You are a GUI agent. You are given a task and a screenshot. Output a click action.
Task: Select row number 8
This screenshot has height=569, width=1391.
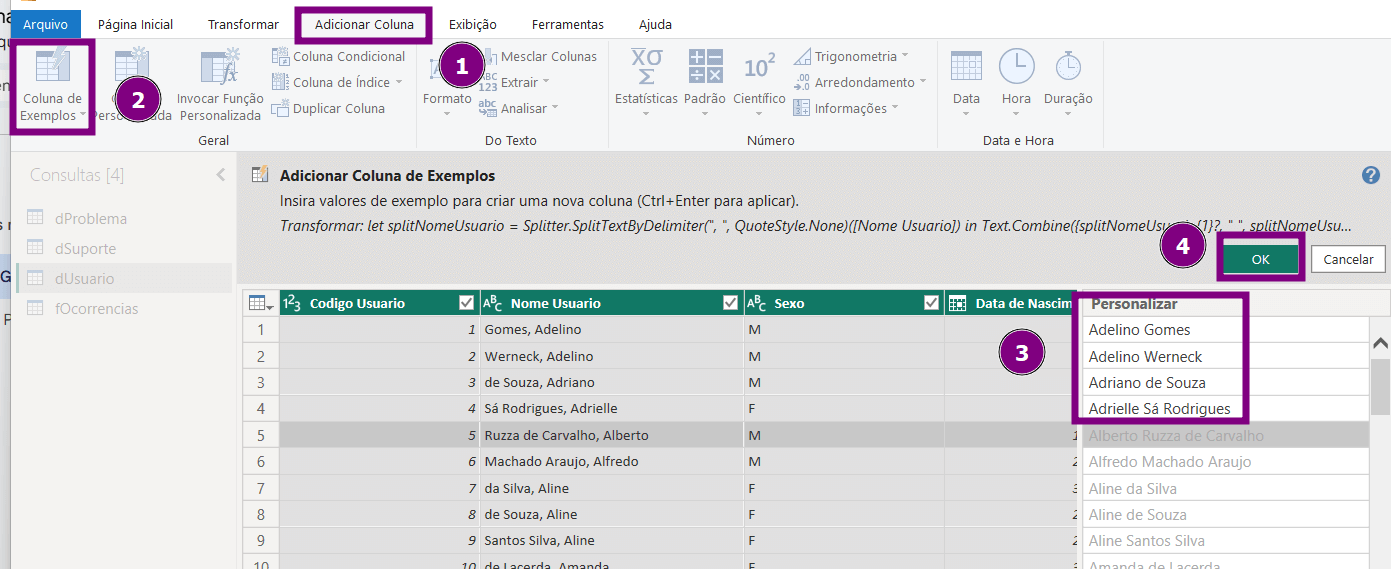click(260, 514)
